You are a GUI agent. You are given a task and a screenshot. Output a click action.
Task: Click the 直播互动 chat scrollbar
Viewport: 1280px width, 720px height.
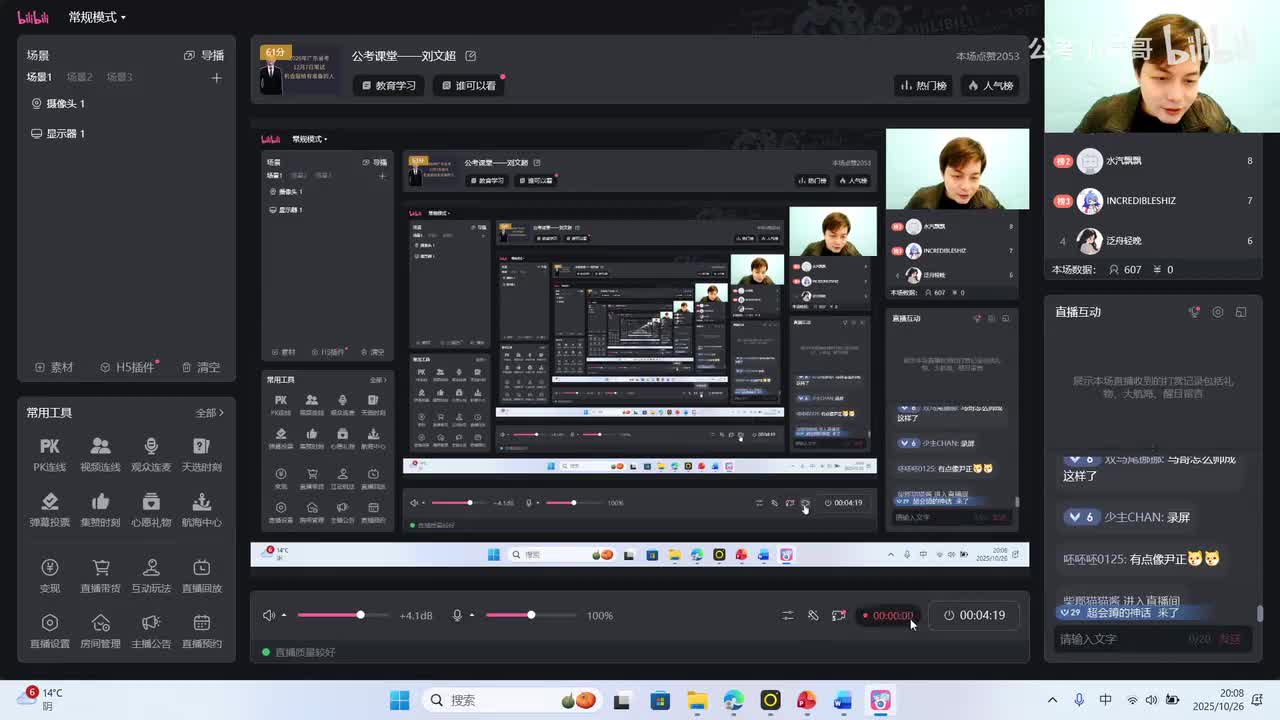[x=1260, y=613]
